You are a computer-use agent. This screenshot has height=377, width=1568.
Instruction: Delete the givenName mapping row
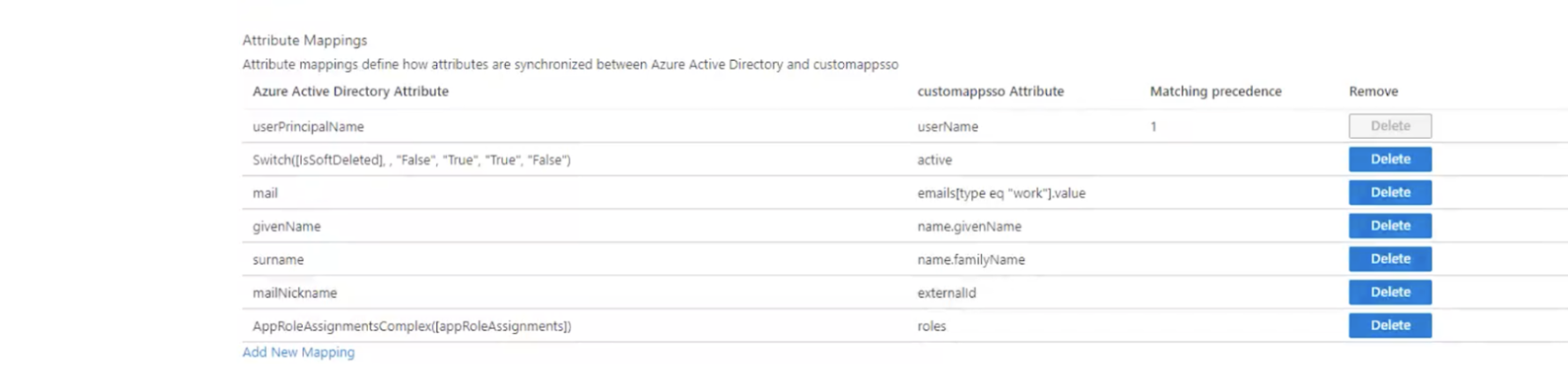tap(1389, 226)
